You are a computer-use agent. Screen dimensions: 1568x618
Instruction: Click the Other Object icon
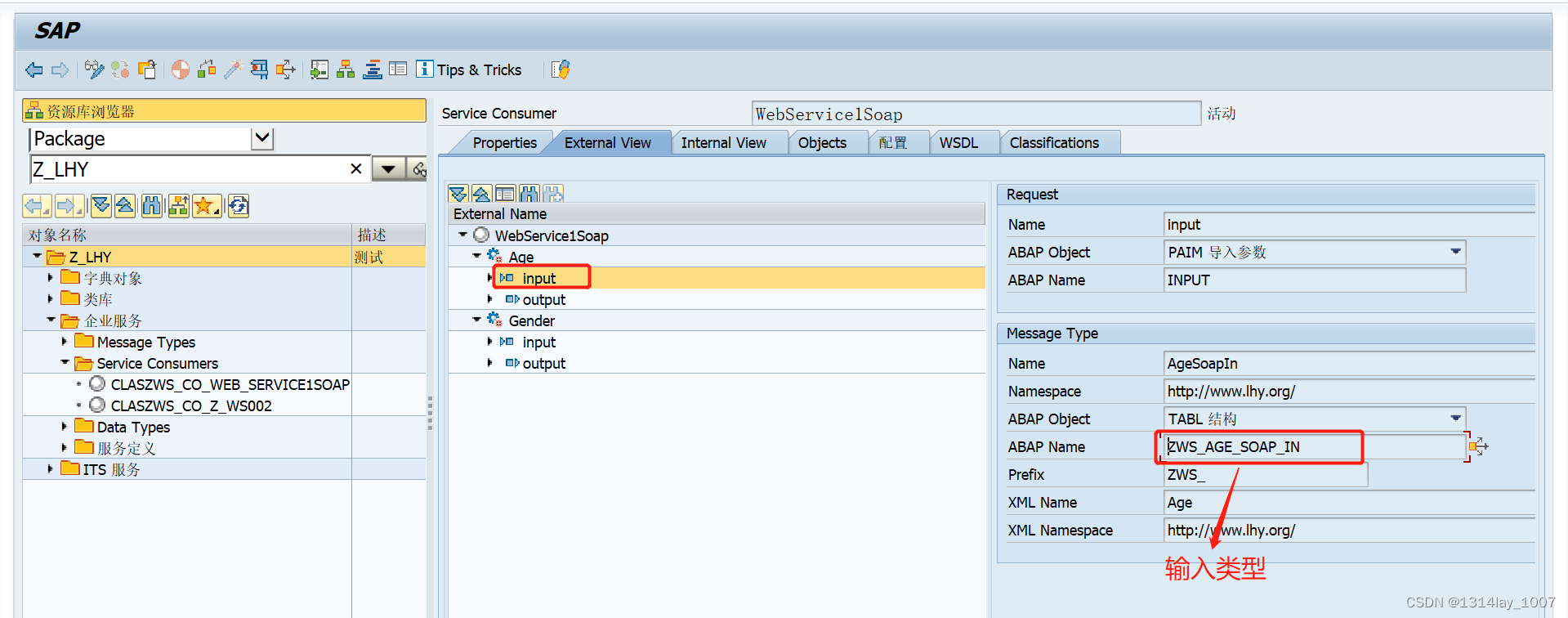click(x=147, y=70)
